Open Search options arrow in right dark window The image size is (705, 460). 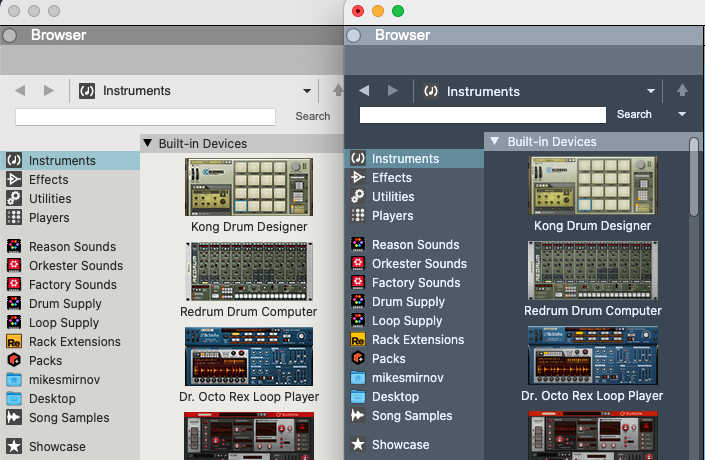pos(682,114)
